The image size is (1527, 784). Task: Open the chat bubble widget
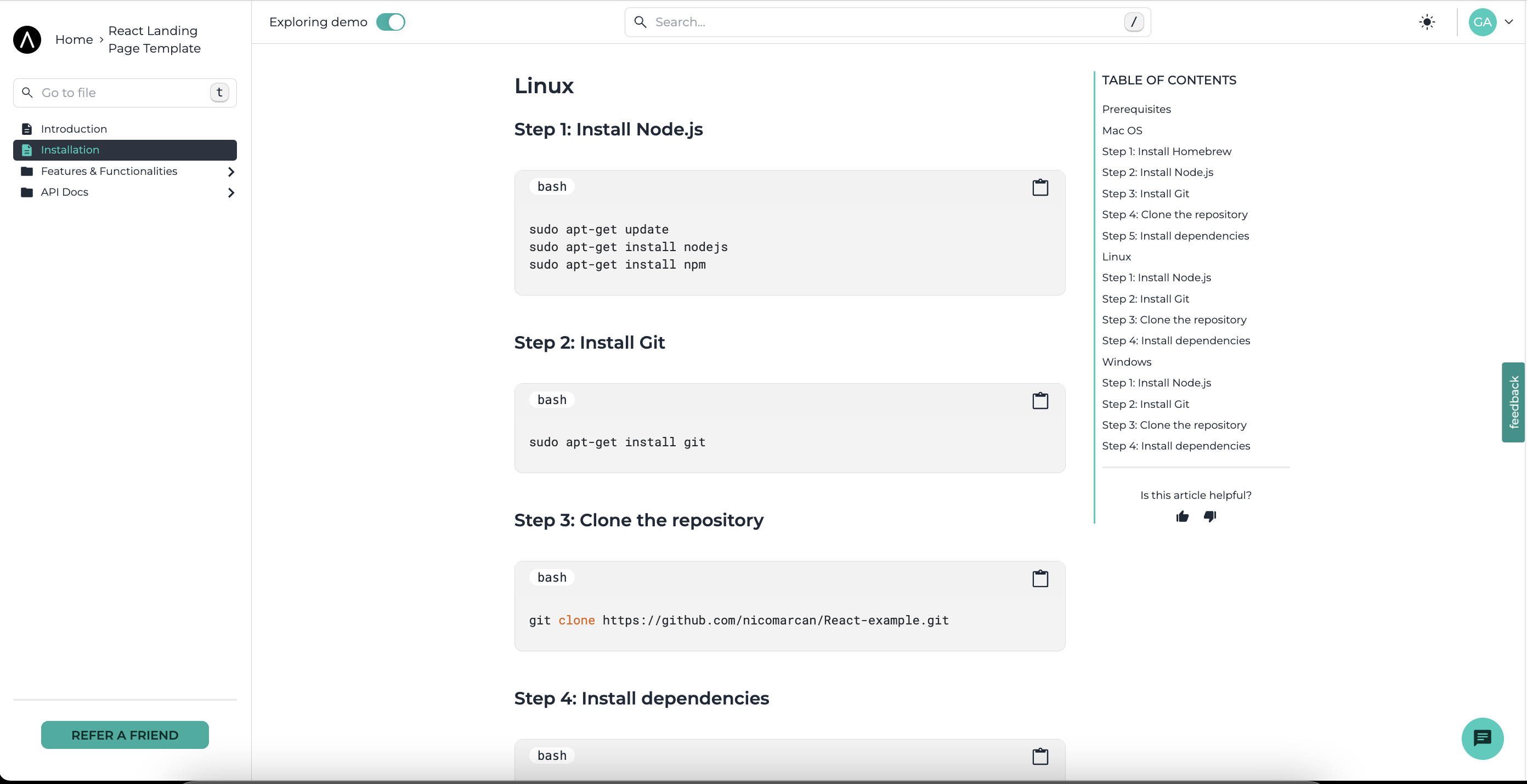coord(1482,738)
